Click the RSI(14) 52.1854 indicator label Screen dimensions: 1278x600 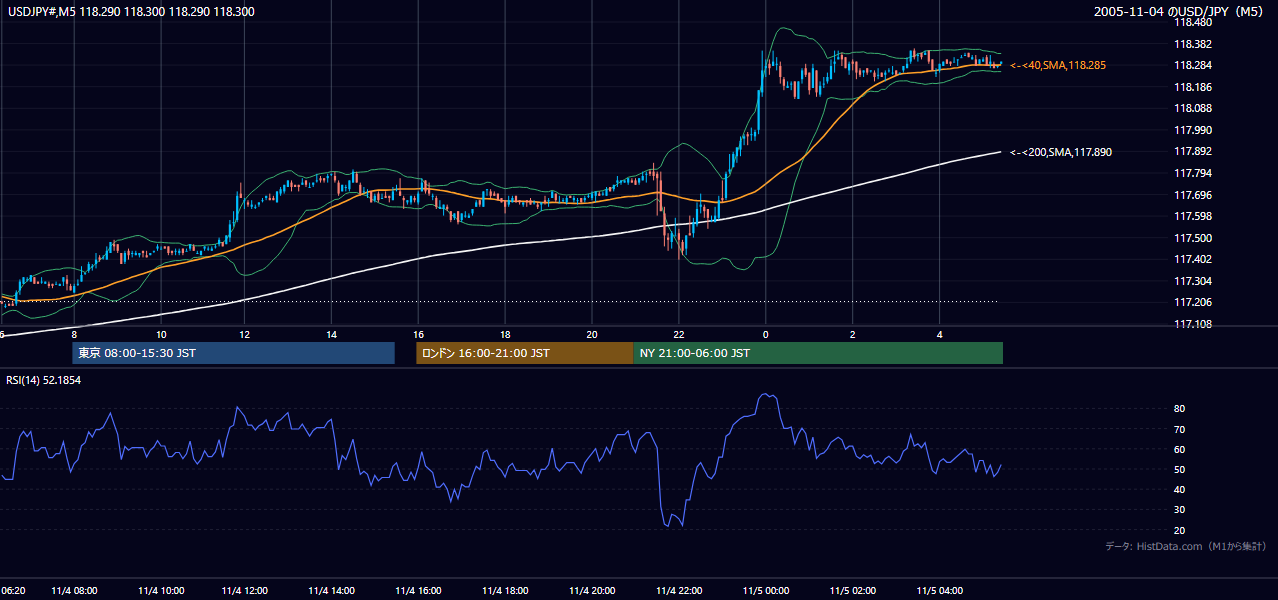(44, 380)
